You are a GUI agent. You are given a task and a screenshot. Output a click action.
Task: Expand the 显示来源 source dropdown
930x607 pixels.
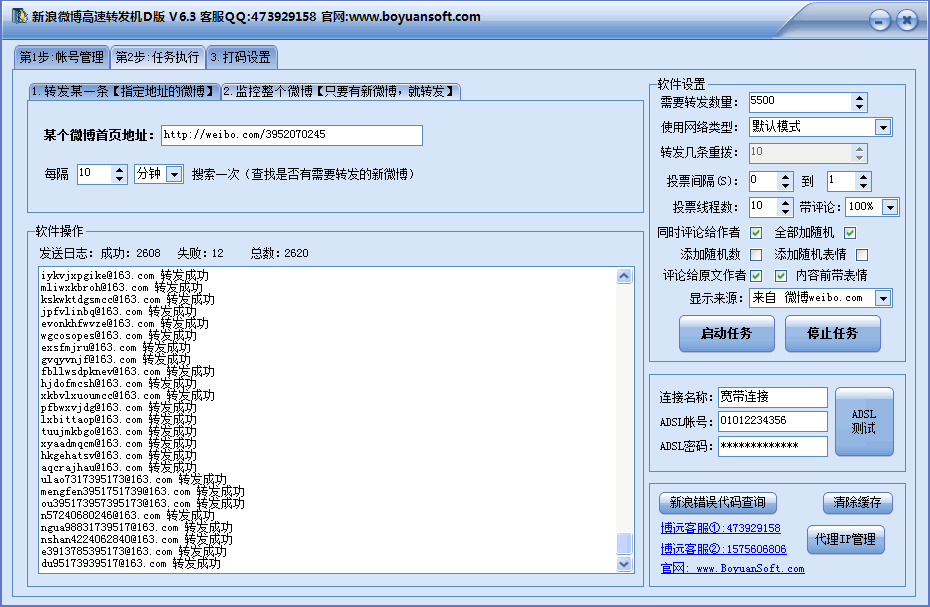[883, 298]
